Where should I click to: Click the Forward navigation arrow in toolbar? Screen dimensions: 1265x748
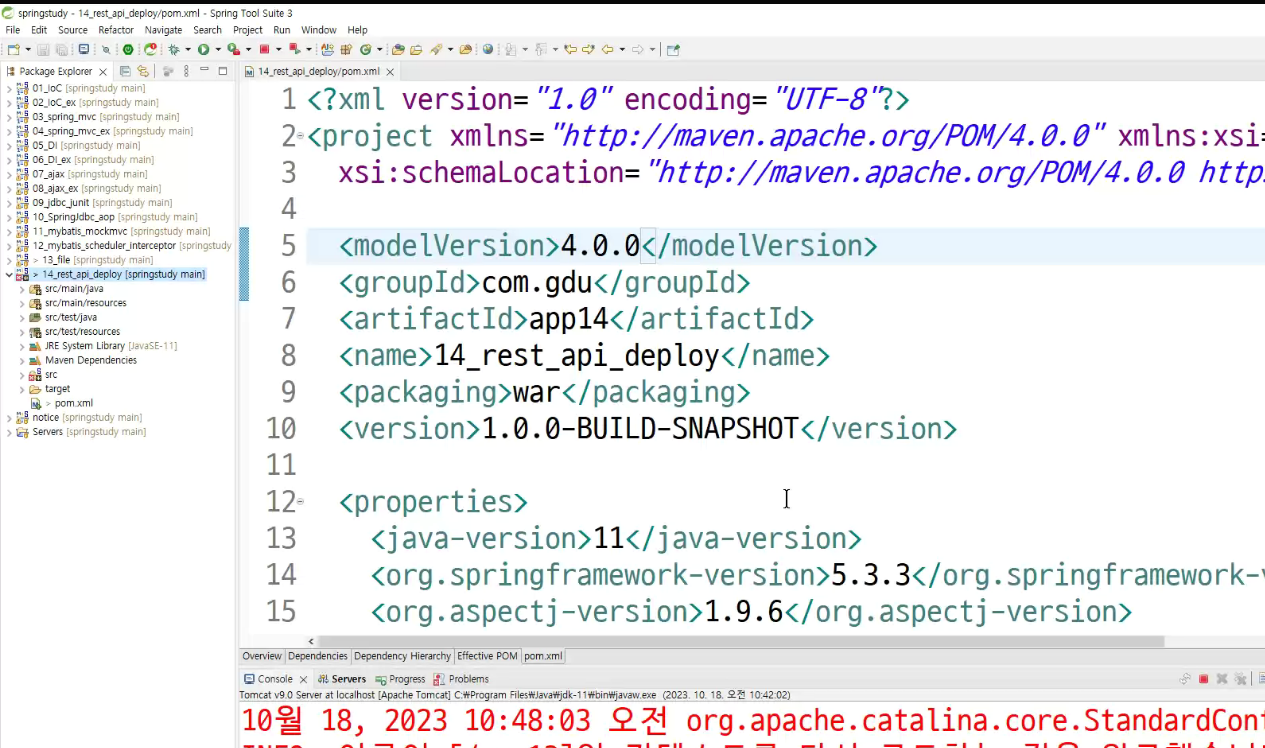click(x=638, y=49)
